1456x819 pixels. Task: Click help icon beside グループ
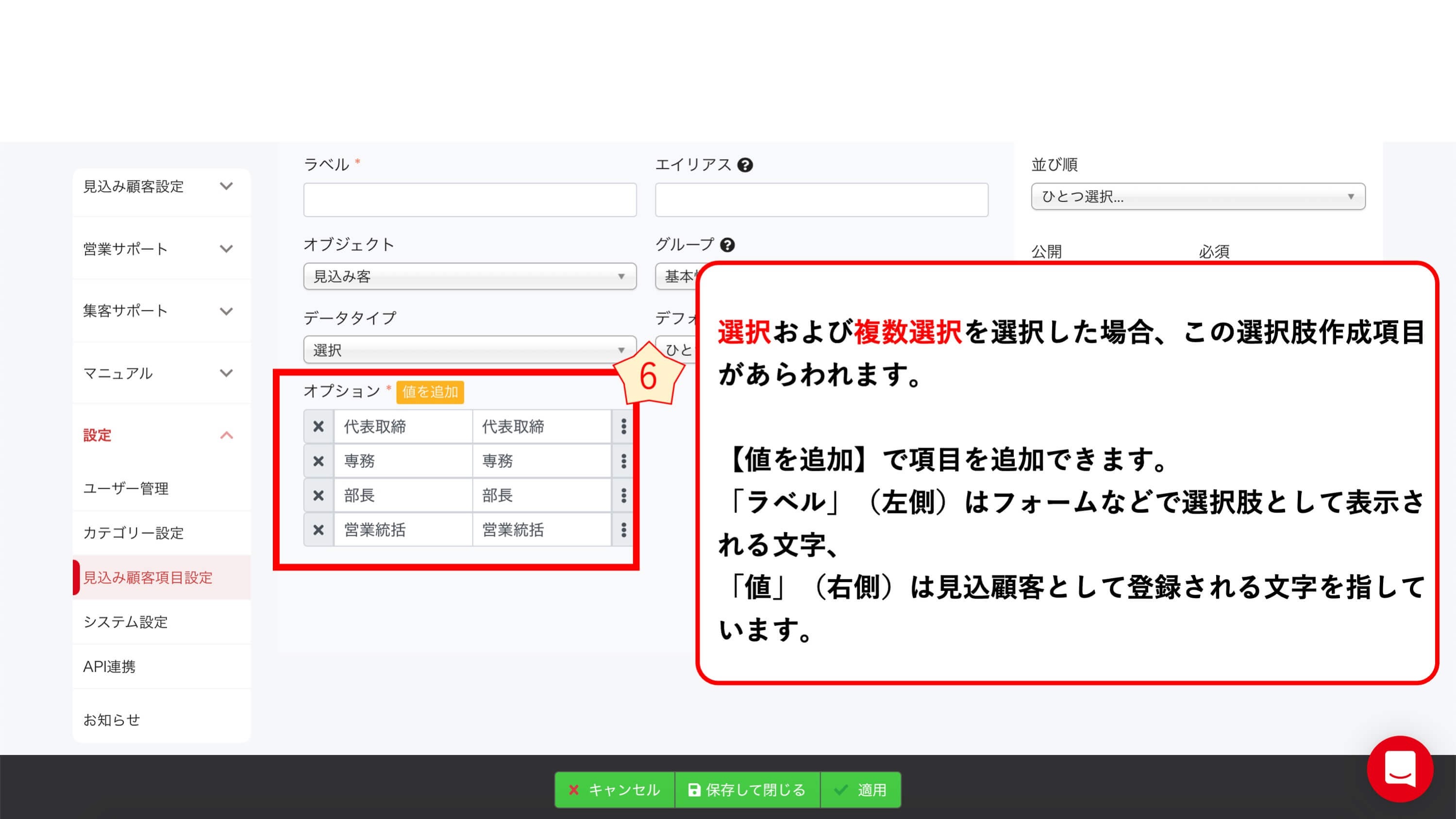pyautogui.click(x=727, y=245)
